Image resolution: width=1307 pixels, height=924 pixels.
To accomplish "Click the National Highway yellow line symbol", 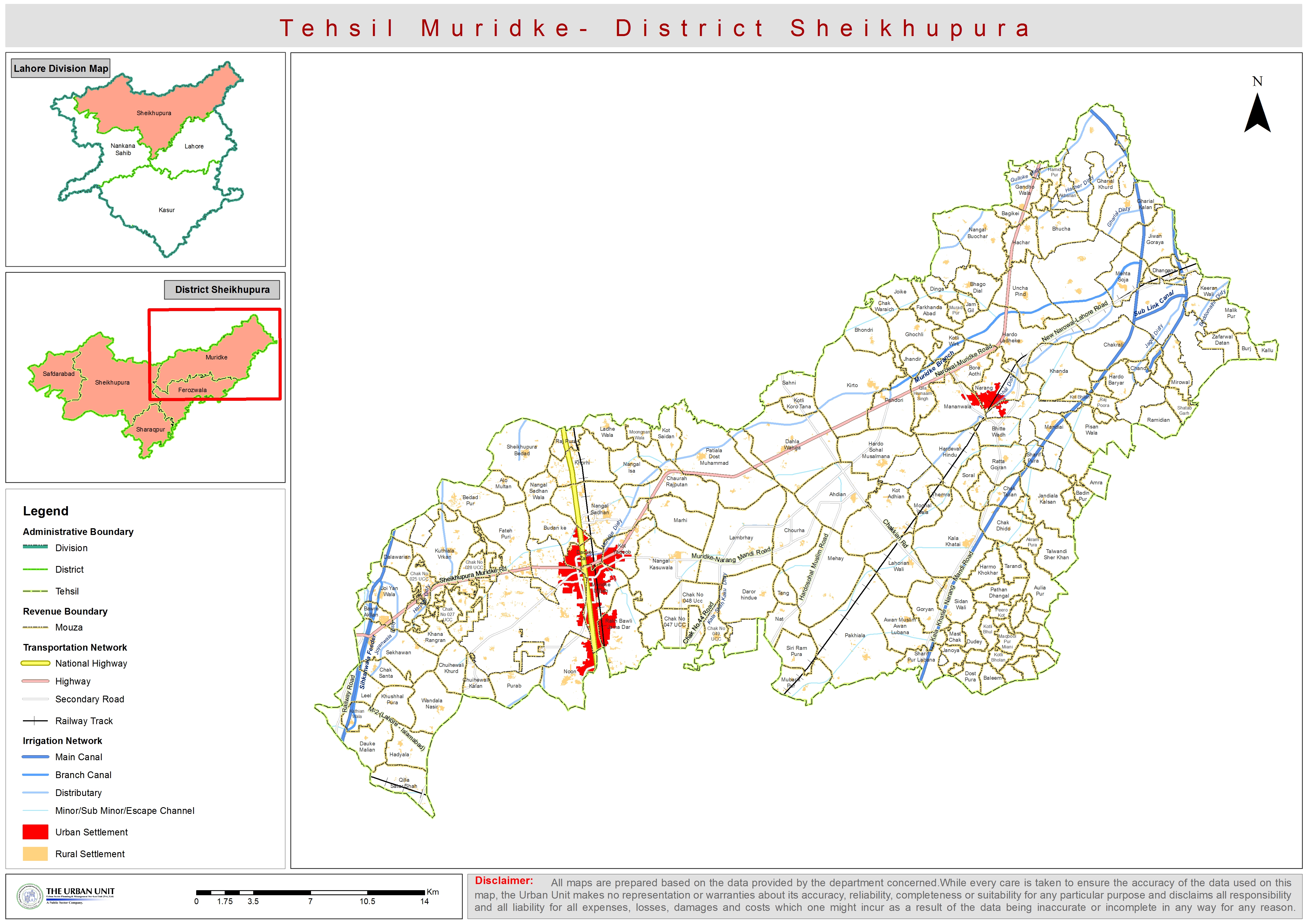I will pos(35,663).
